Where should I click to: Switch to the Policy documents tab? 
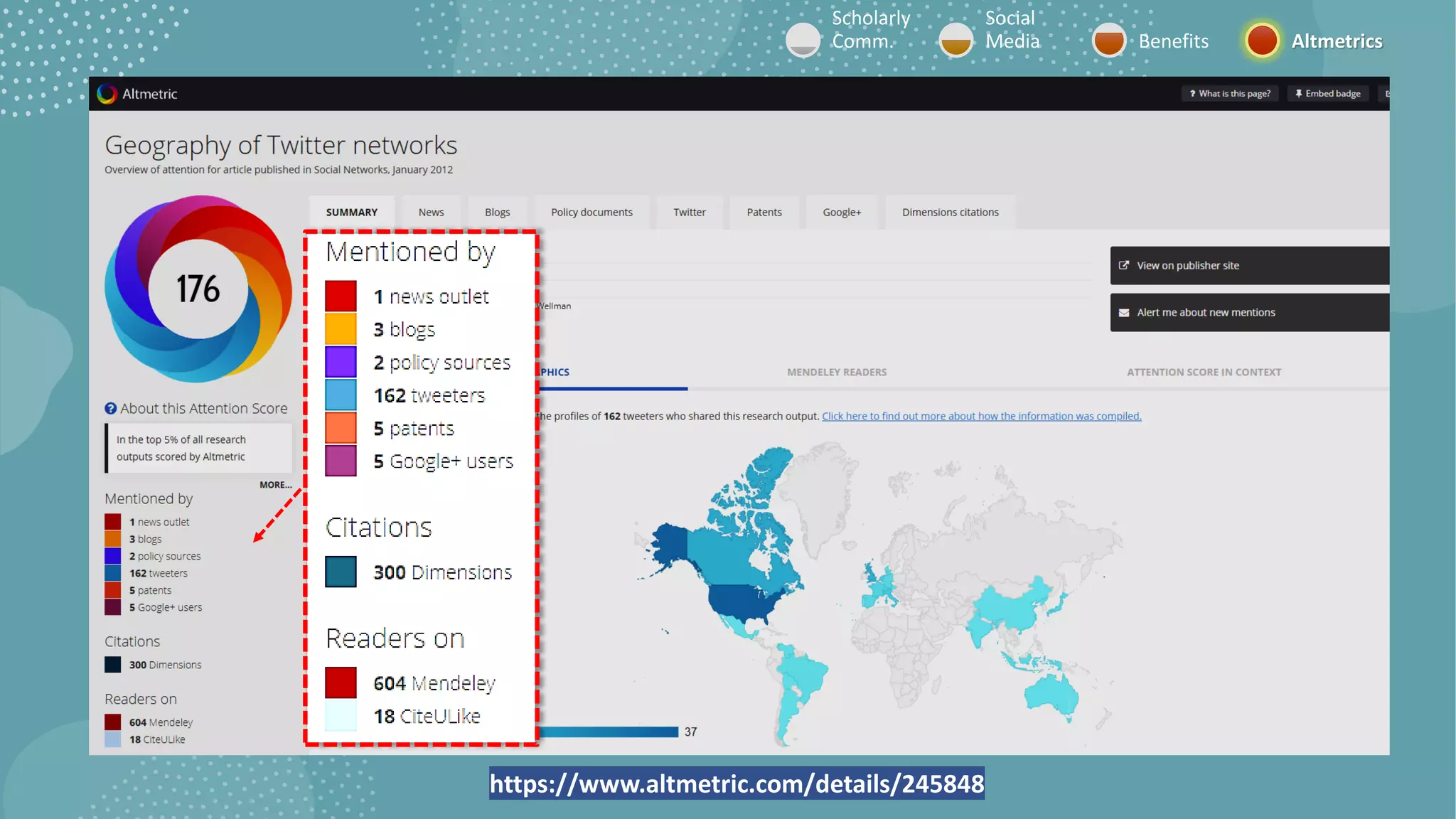(x=591, y=213)
